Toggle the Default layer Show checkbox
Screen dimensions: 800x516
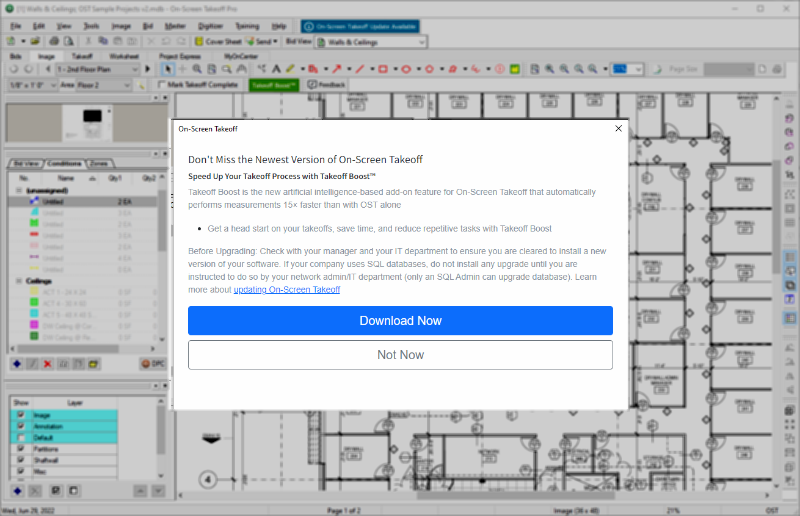click(x=21, y=437)
